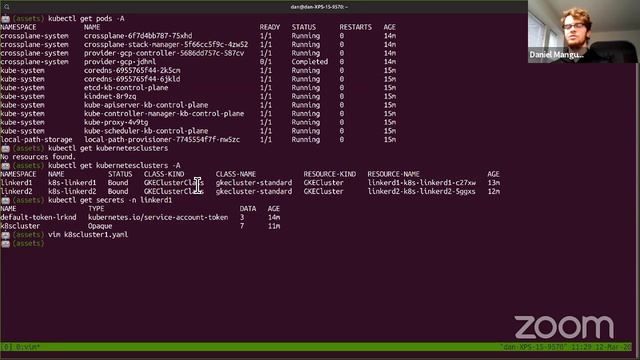Click the DATA column header

tap(248, 209)
